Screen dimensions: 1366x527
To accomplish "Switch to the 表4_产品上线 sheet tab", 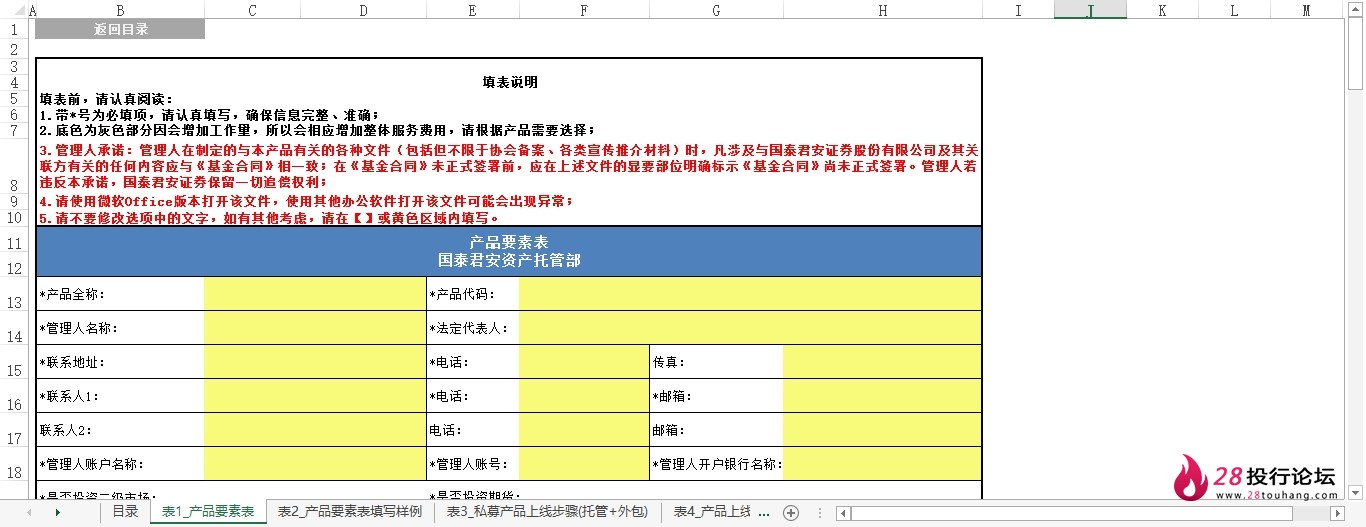I will click(x=712, y=512).
